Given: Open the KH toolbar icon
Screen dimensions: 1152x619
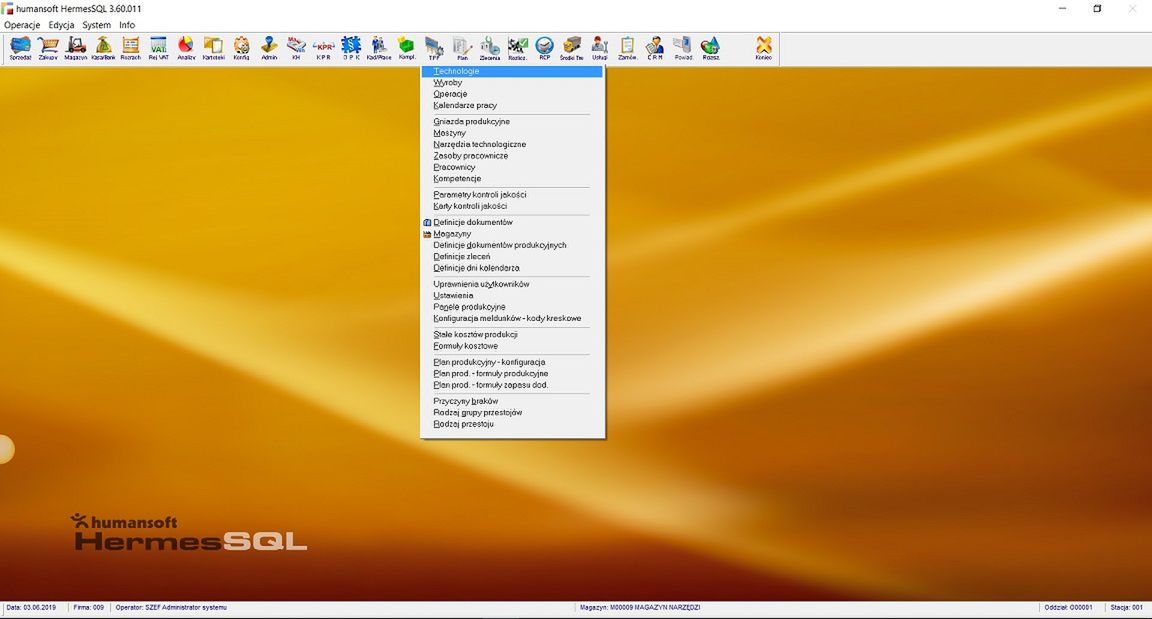Looking at the screenshot, I should click(x=296, y=48).
